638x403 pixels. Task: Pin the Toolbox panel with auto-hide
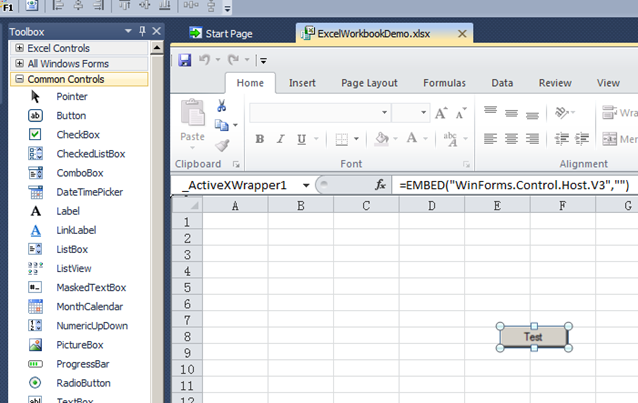(x=142, y=31)
